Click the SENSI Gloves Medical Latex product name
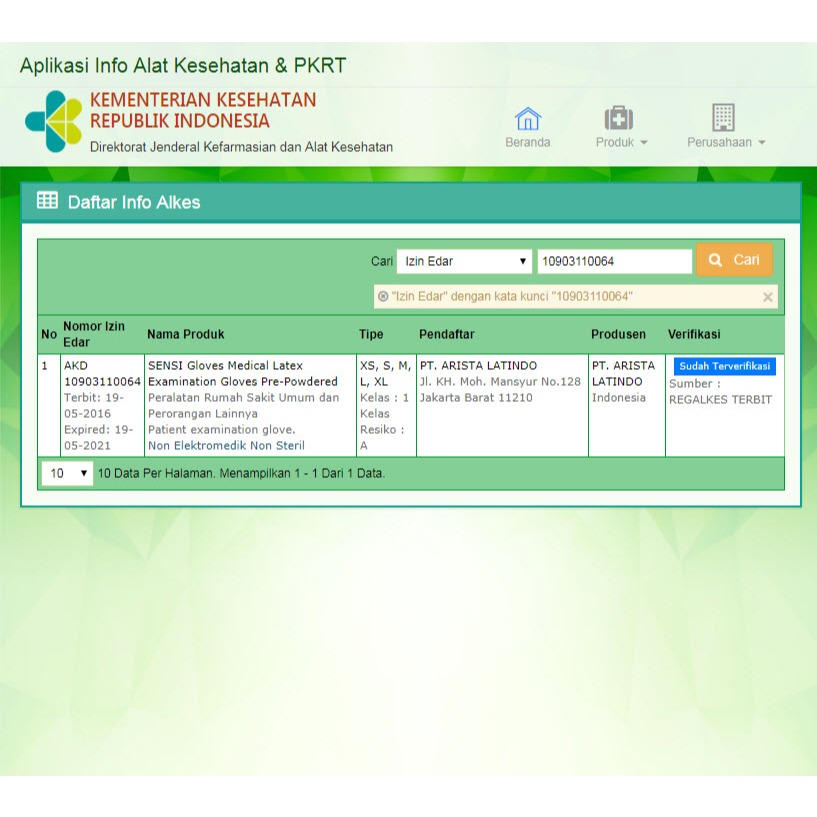This screenshot has height=817, width=817. point(225,366)
